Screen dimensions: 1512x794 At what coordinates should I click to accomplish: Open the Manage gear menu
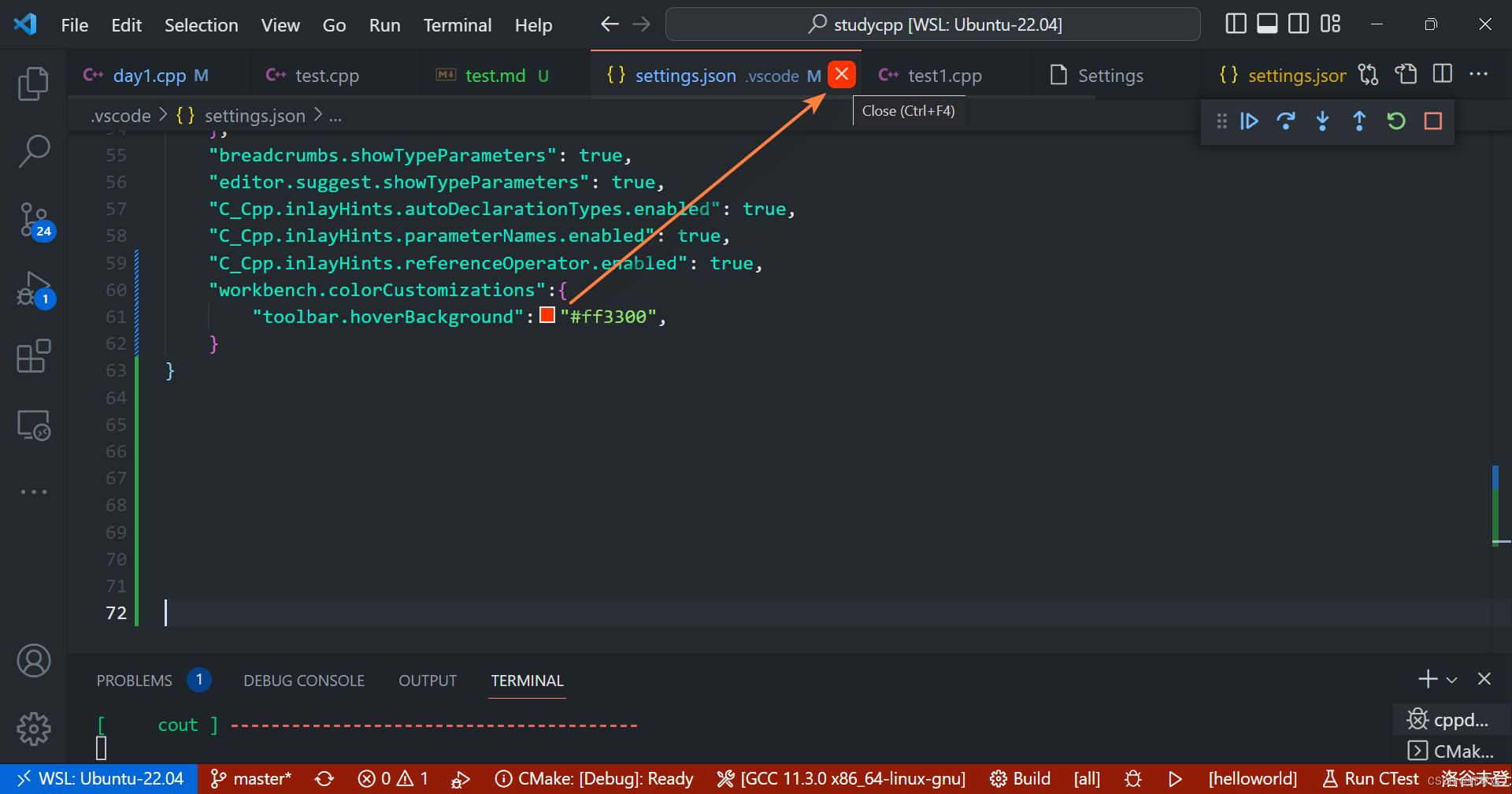[x=33, y=729]
